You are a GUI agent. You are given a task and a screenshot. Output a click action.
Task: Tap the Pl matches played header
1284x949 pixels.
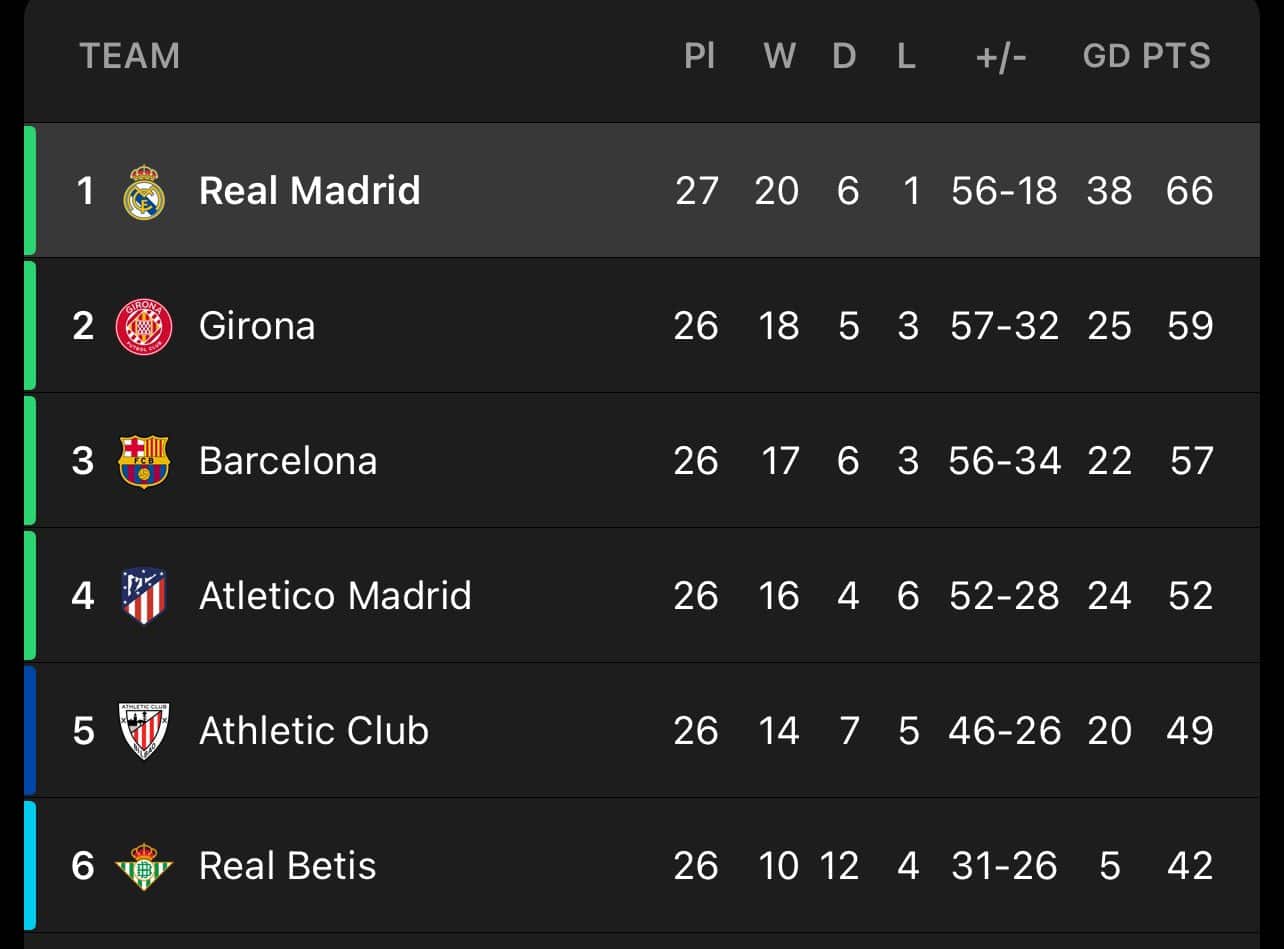(700, 56)
